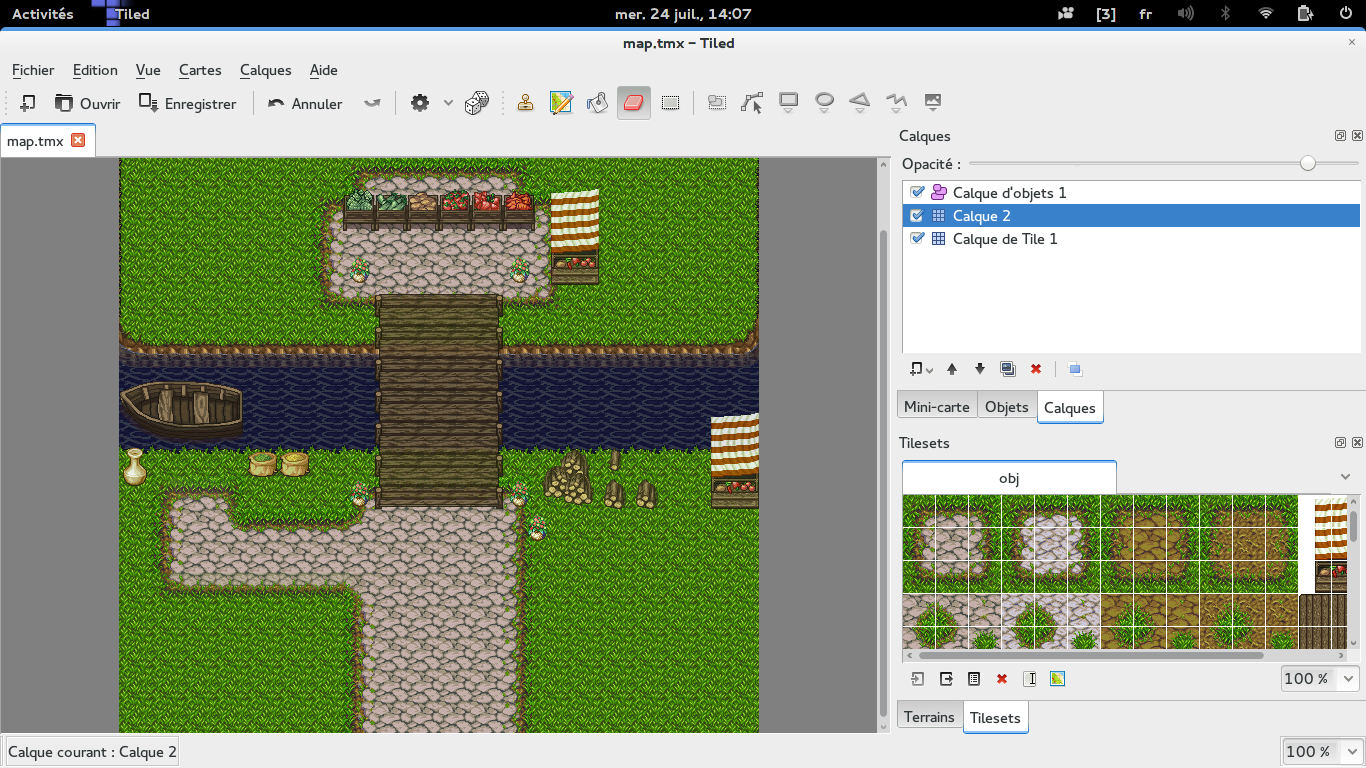This screenshot has height=768, width=1366.
Task: Select the Insert Polygon object tool
Action: tap(859, 102)
